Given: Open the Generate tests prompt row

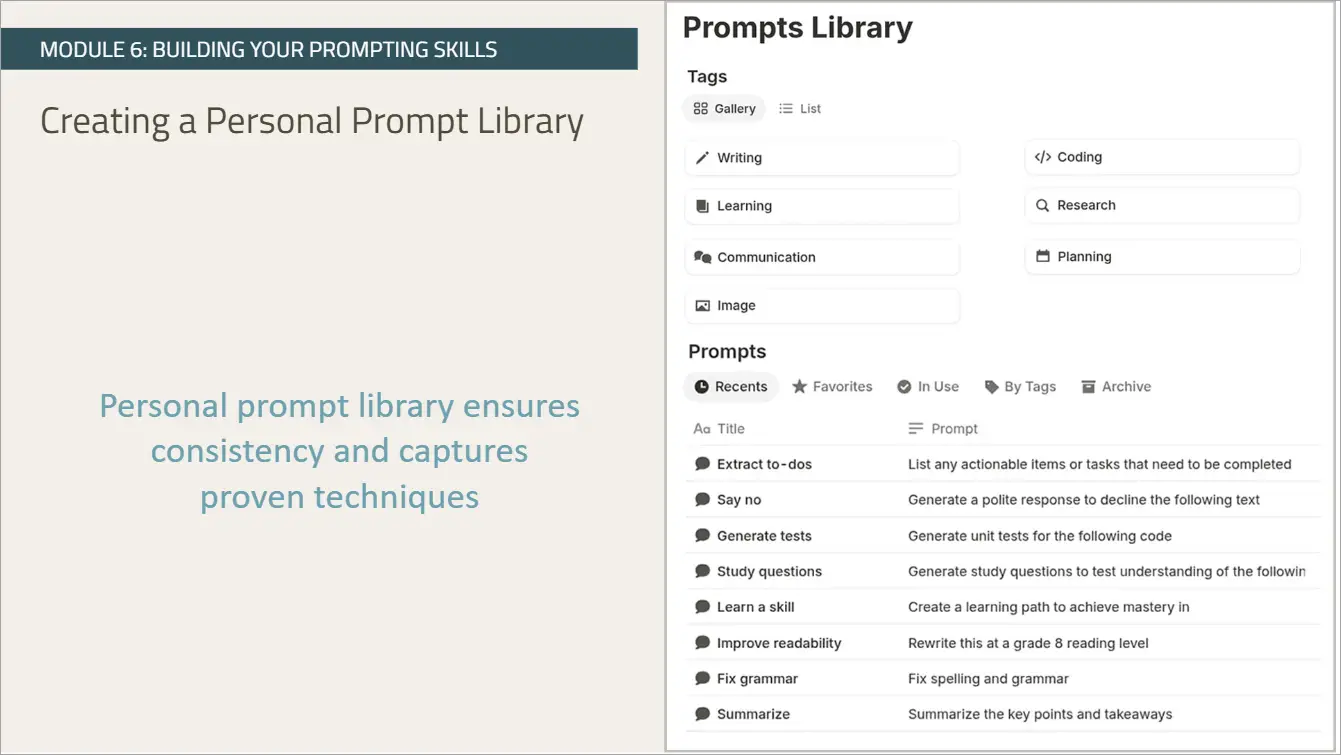Looking at the screenshot, I should tap(764, 536).
